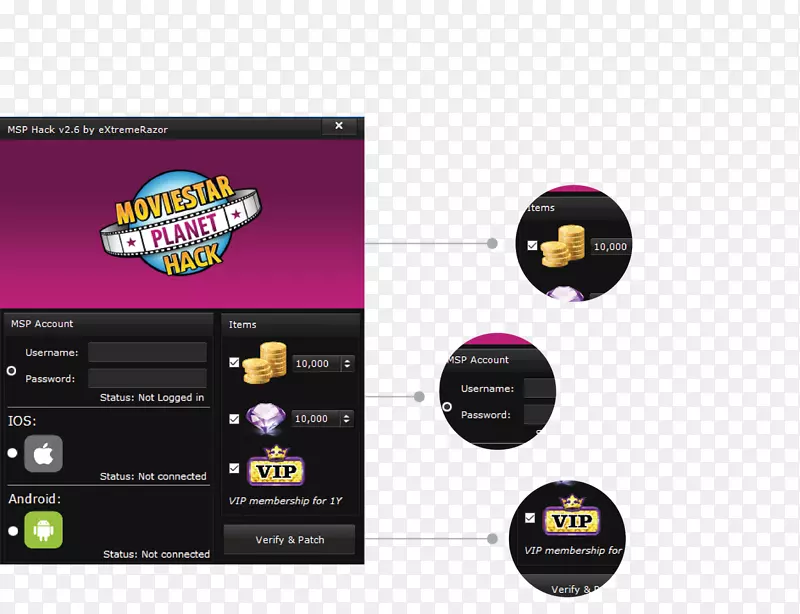Toggle the VIP membership checkbox in the Items panel
Screen dimensions: 800x614
[x=234, y=468]
